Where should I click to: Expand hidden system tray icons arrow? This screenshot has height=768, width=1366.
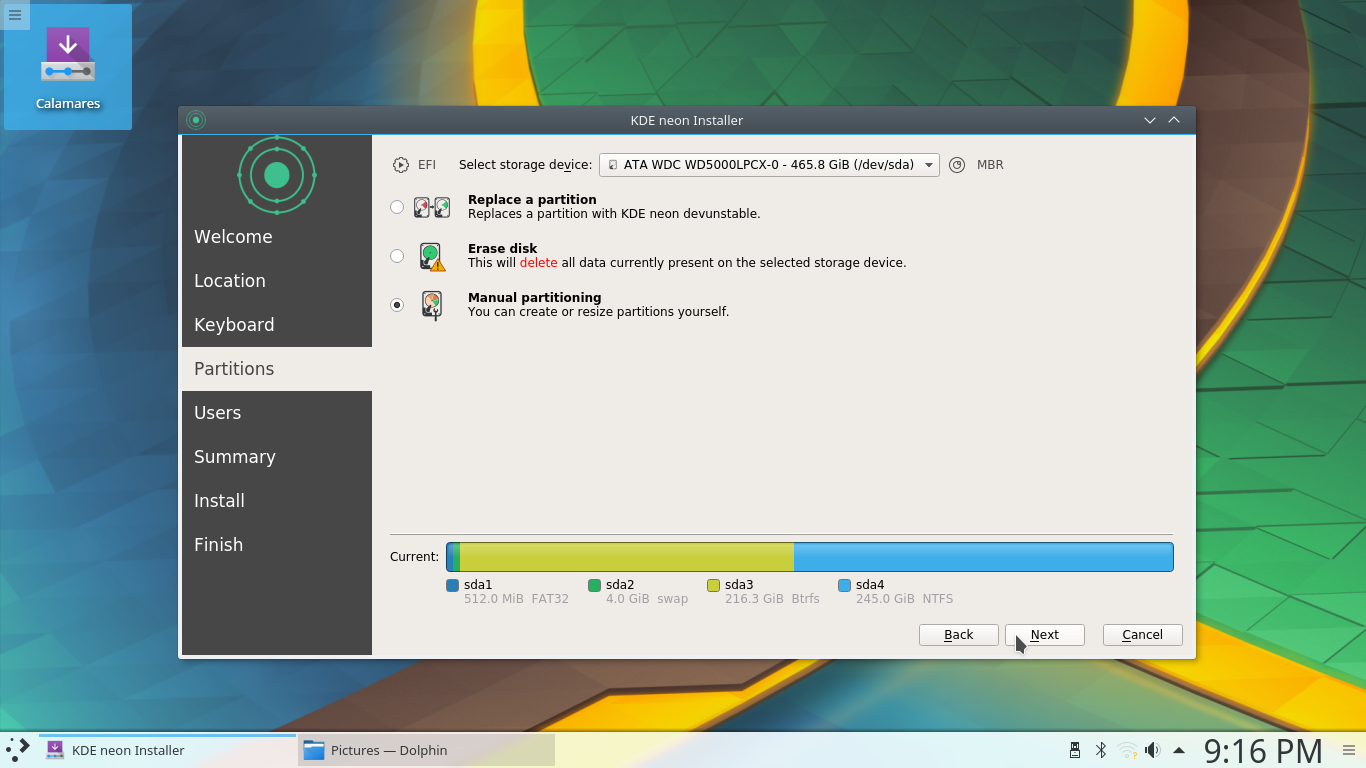[1179, 750]
